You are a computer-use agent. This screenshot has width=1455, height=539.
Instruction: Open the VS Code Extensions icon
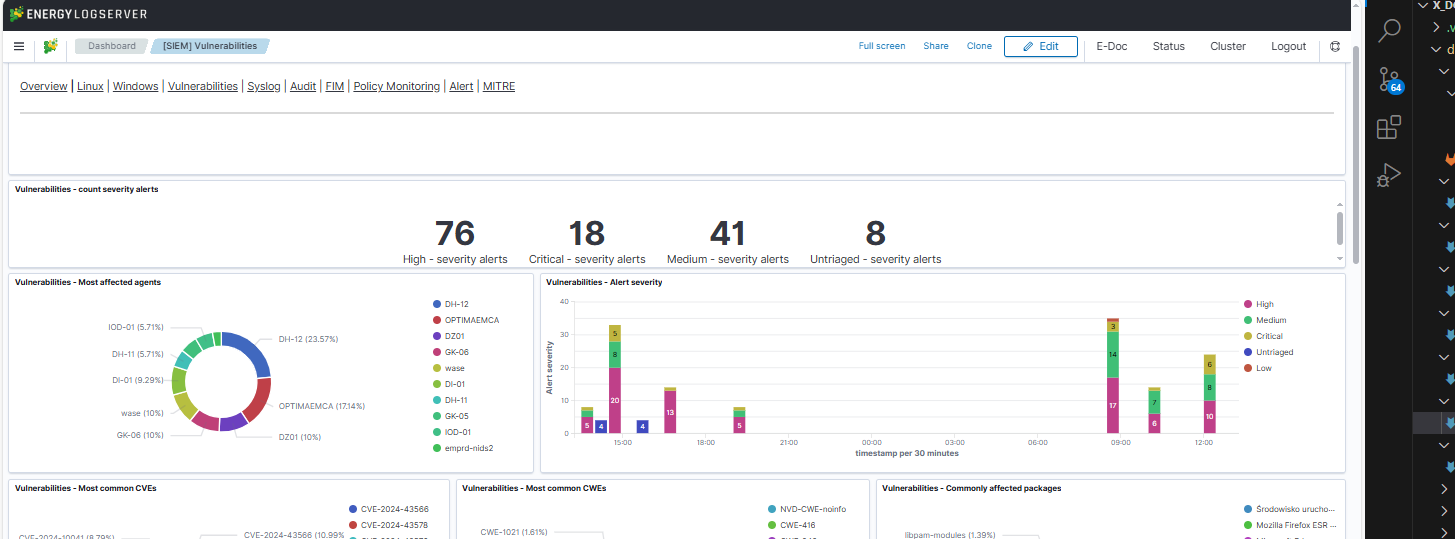tap(1389, 127)
